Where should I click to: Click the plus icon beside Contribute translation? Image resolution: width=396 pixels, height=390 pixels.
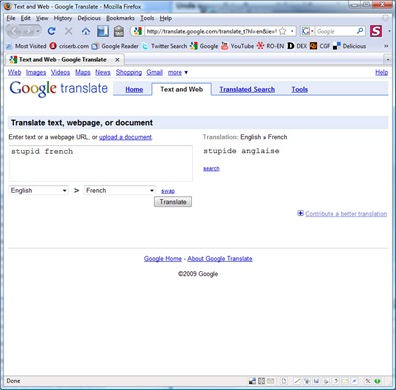300,213
